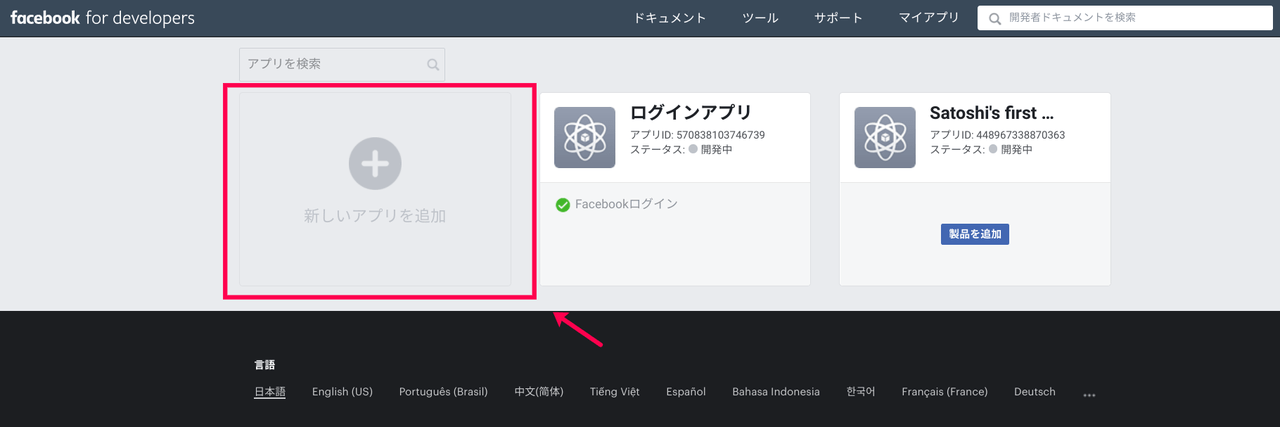Viewport: 1280px width, 427px height.
Task: Open the Satoshi's first app title
Action: click(x=992, y=112)
